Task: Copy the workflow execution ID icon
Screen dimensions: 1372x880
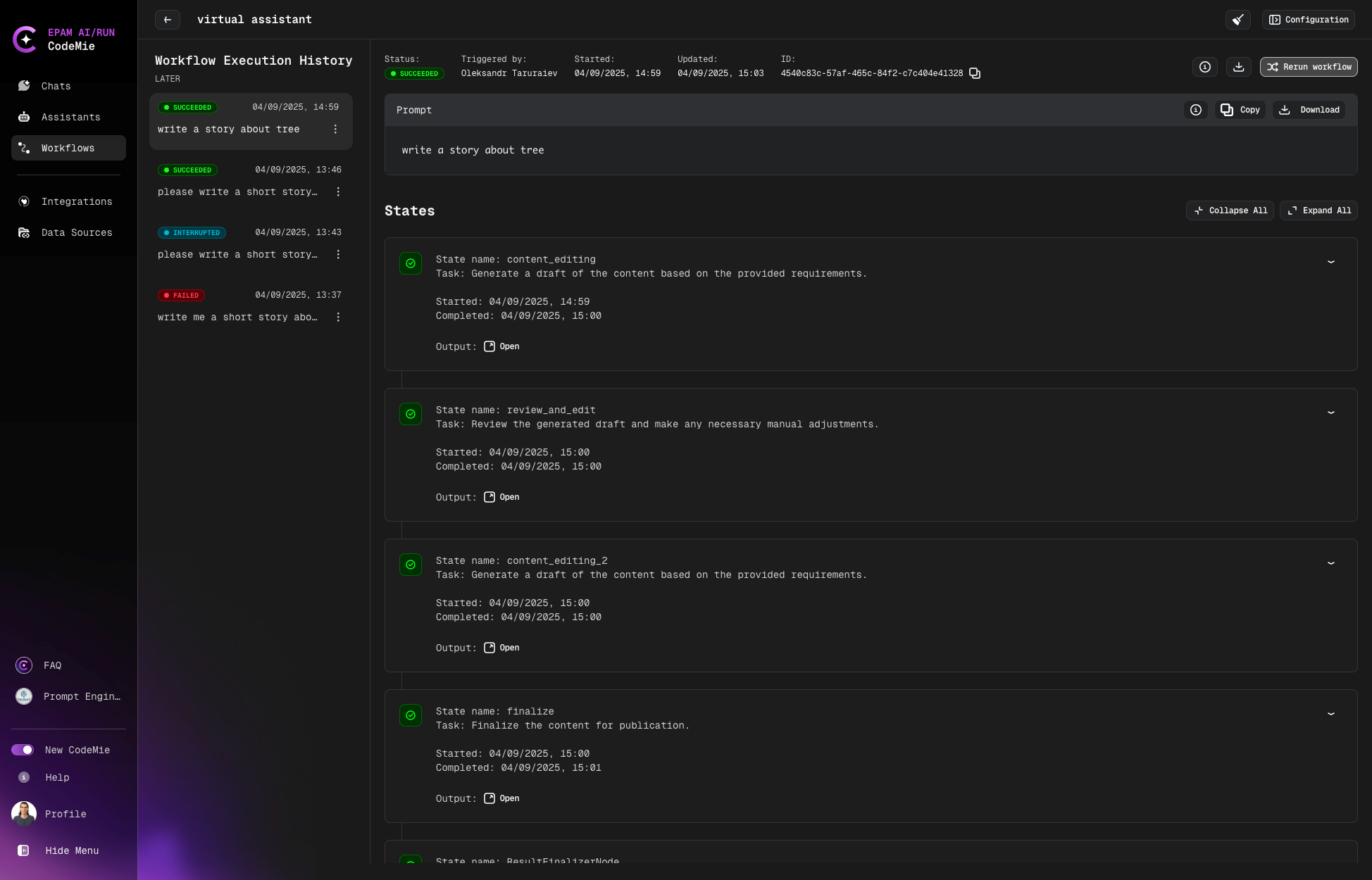Action: point(974,73)
